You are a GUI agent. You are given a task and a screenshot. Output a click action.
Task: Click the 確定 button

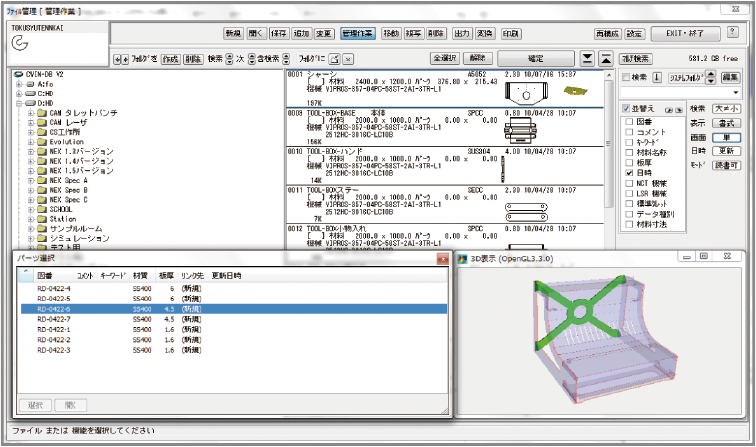tap(536, 58)
